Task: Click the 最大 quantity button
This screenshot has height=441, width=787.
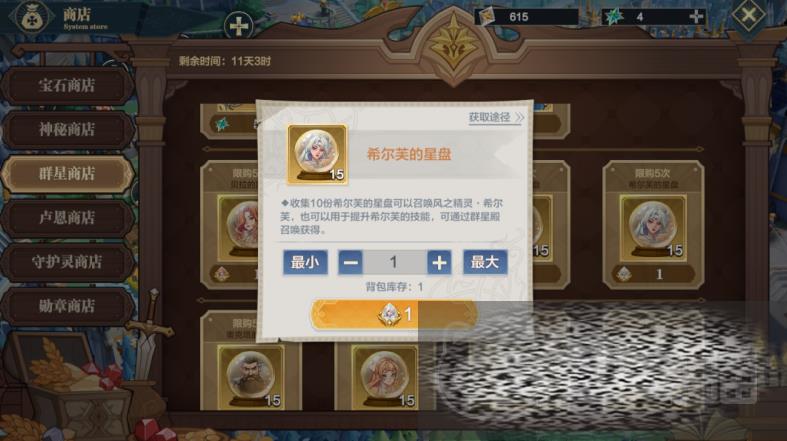Action: pyautogui.click(x=485, y=262)
